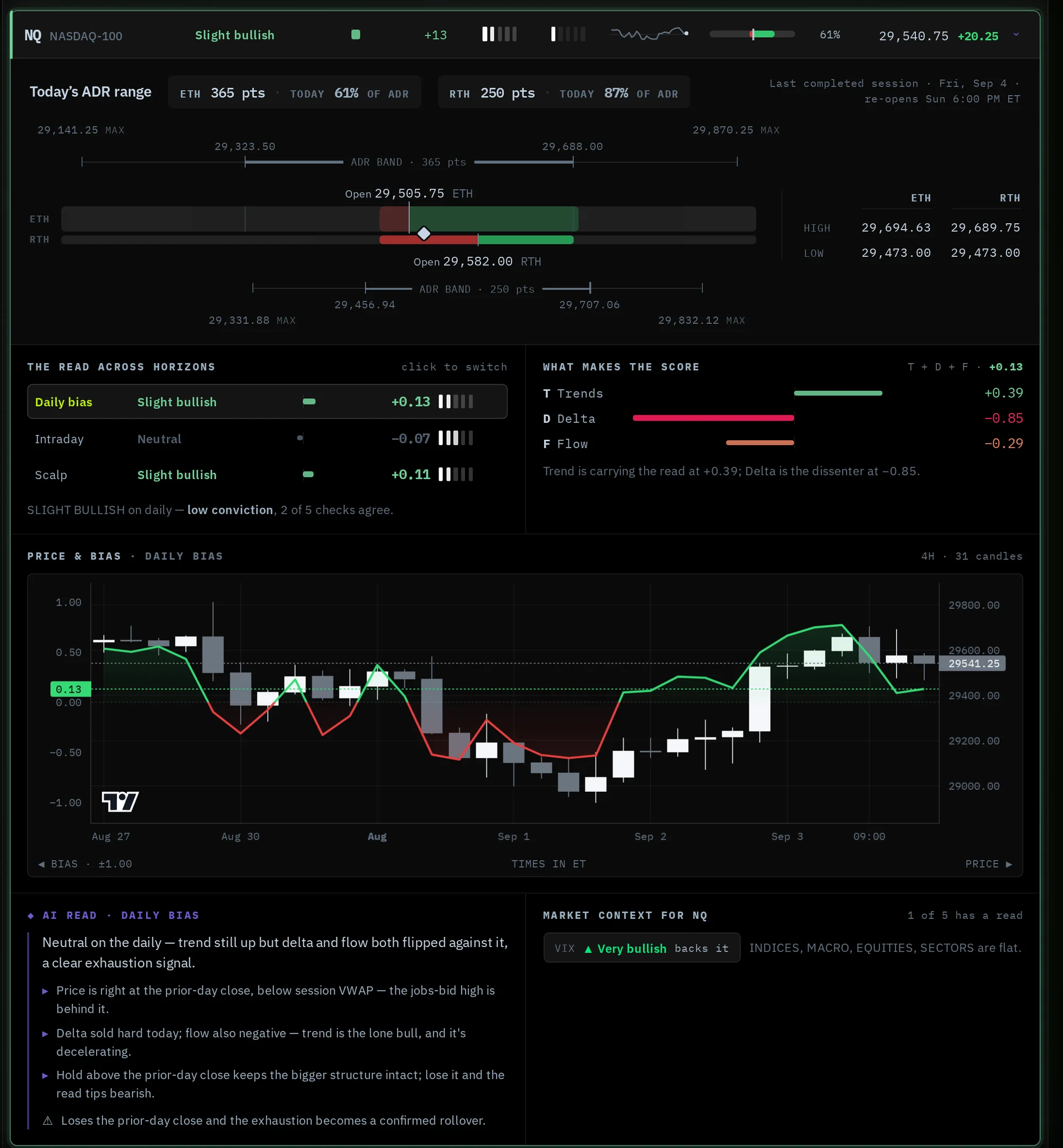Click the F Flow score row label
The width and height of the screenshot is (1063, 1148).
(x=566, y=443)
